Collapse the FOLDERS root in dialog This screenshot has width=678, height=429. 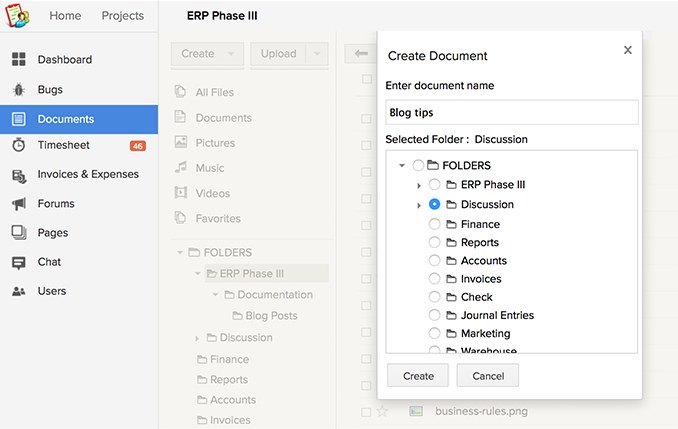tap(402, 165)
